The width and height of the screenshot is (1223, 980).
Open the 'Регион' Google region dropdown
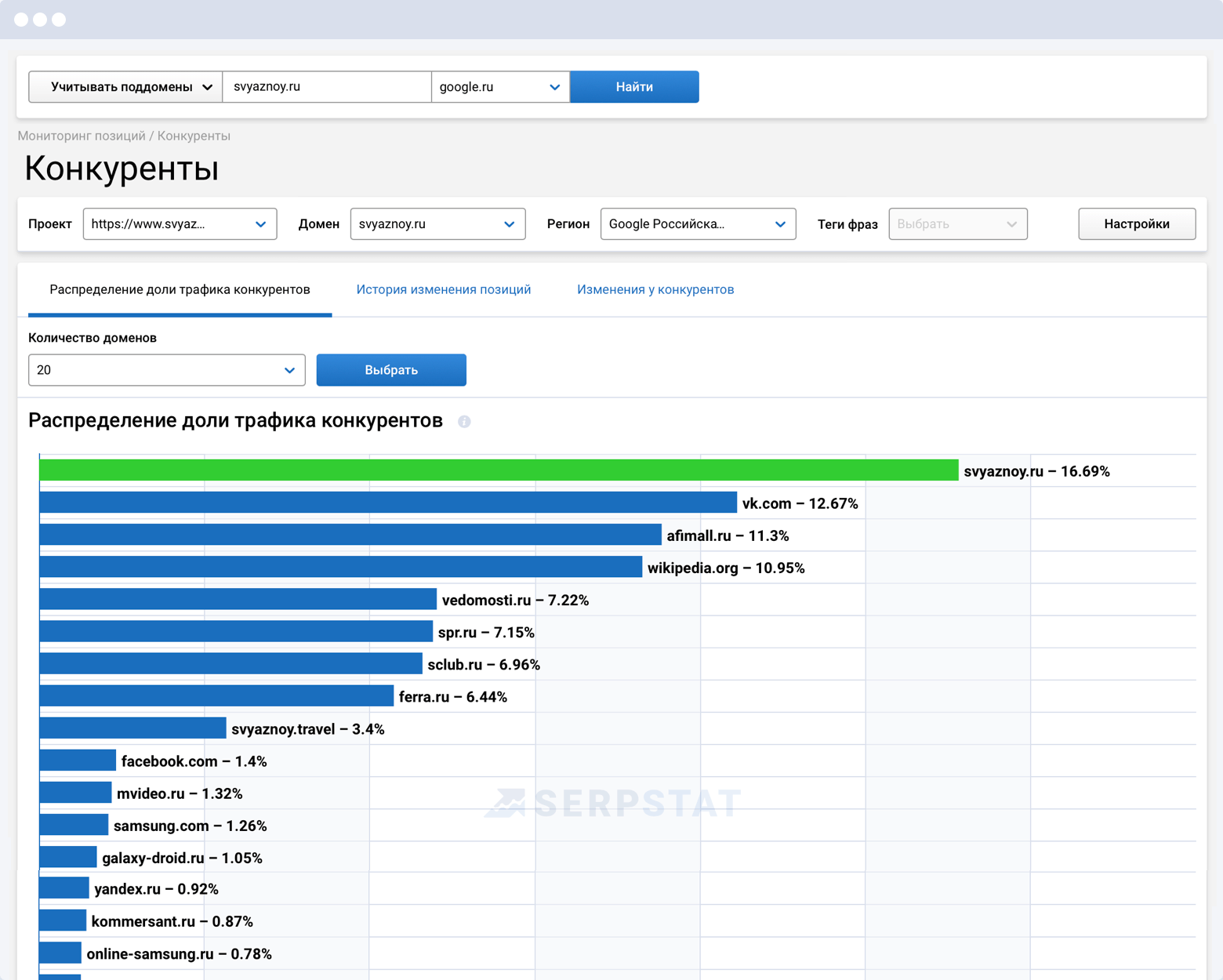pyautogui.click(x=697, y=224)
